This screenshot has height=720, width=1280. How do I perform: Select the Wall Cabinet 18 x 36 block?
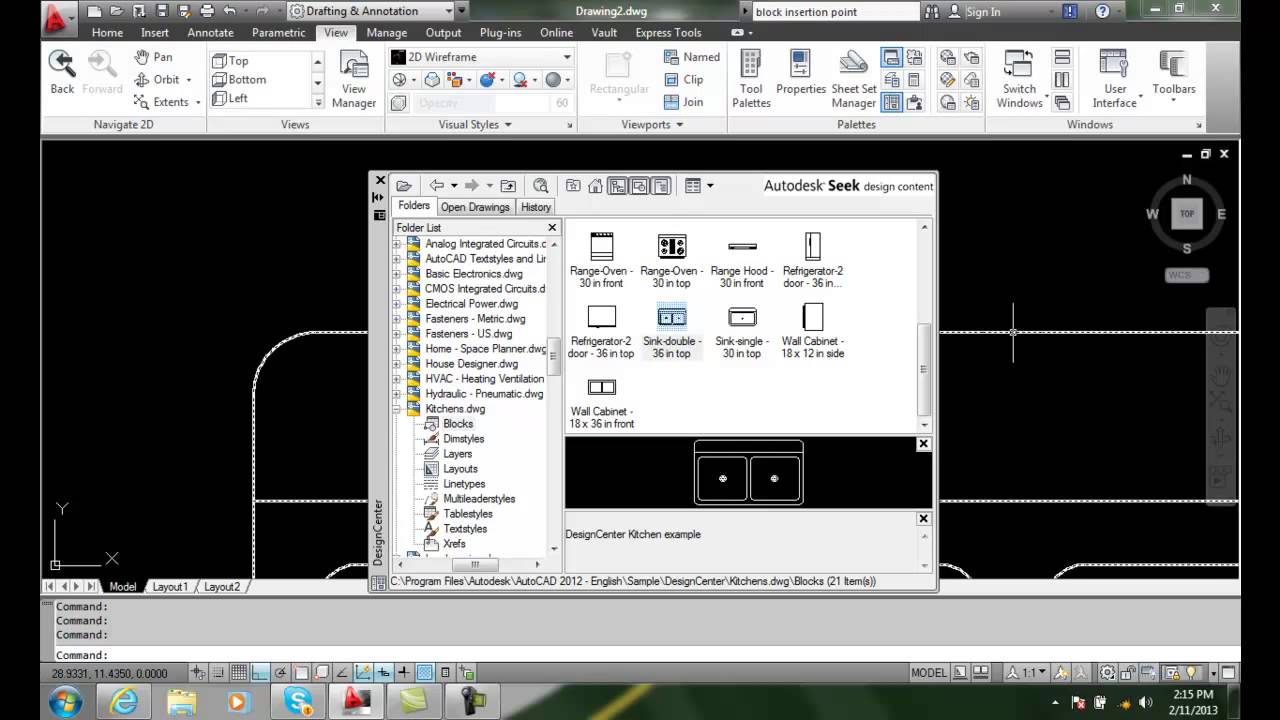pos(602,402)
